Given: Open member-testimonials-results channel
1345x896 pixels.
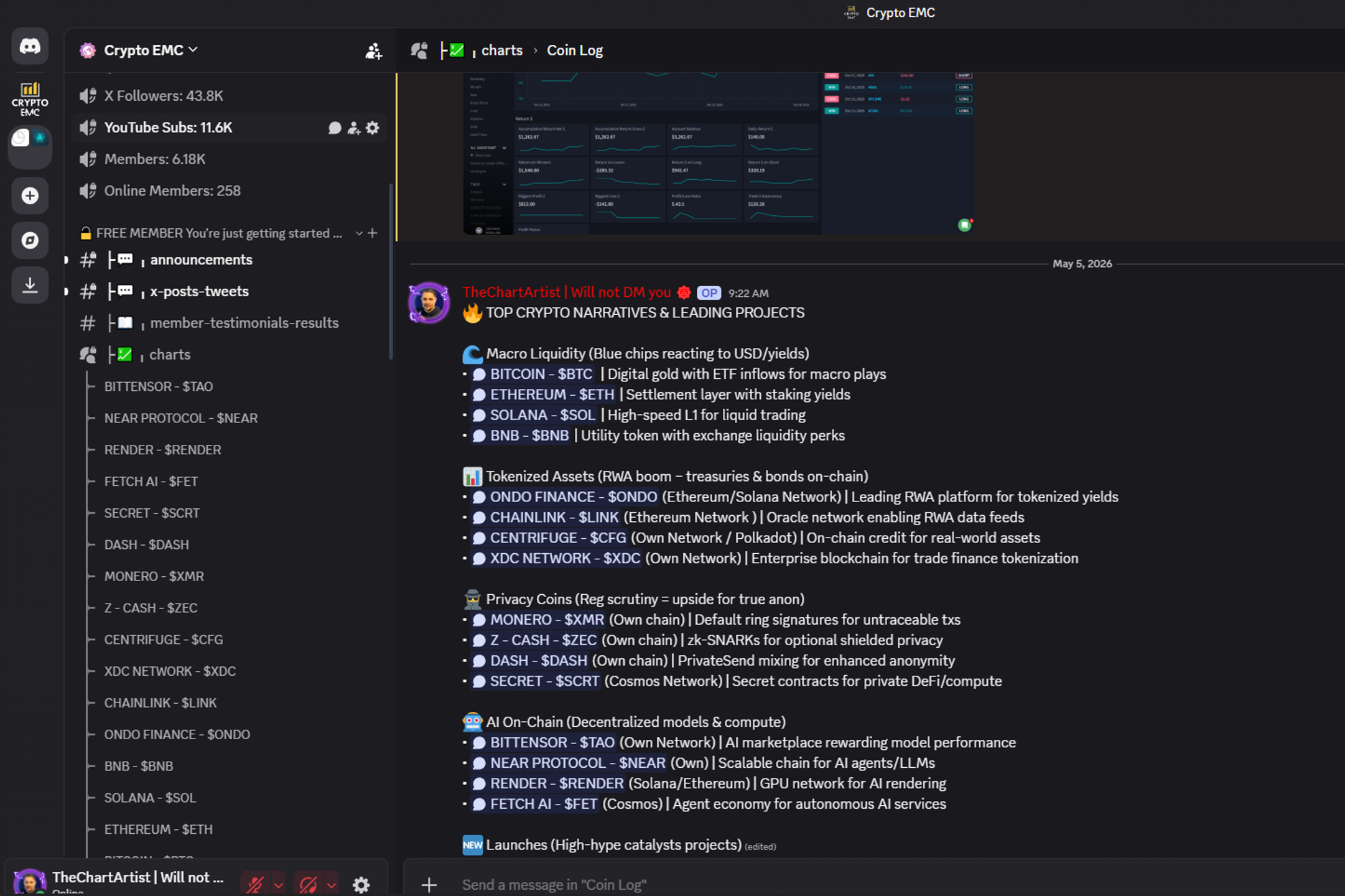Looking at the screenshot, I should click(x=229, y=324).
